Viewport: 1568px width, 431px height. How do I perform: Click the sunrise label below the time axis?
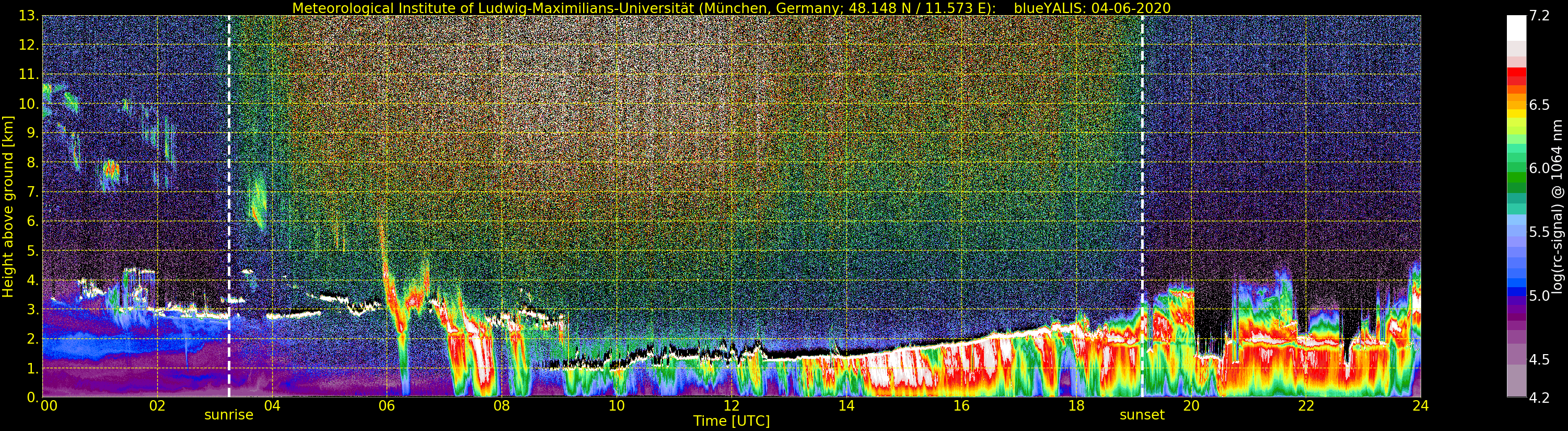point(228,415)
